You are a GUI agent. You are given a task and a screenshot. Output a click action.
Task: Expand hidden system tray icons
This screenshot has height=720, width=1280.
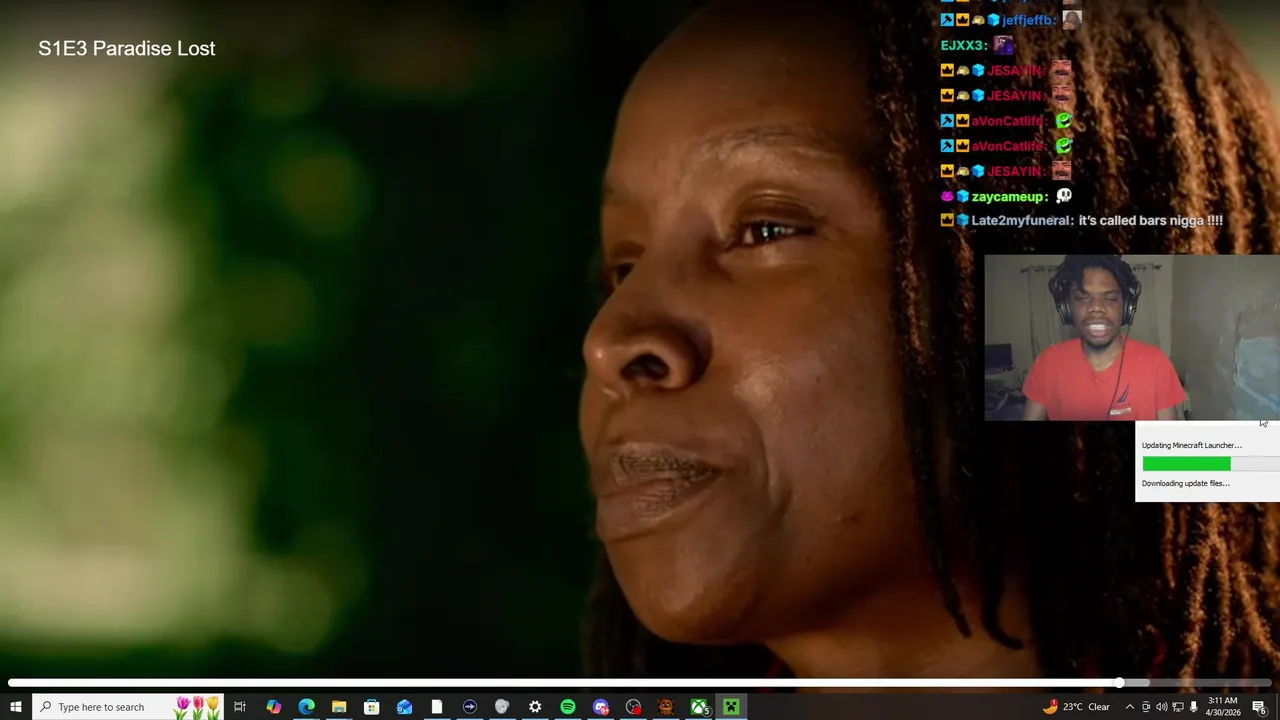(1129, 707)
